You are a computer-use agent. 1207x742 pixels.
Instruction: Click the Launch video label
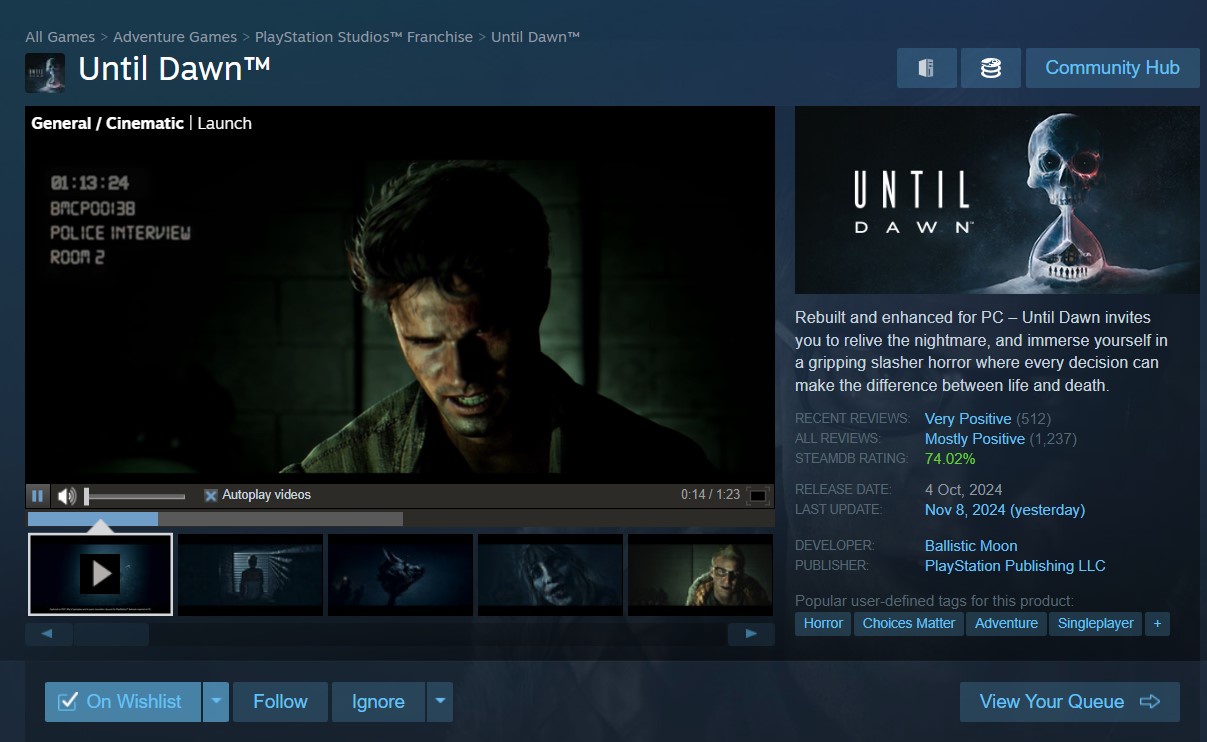(x=225, y=123)
